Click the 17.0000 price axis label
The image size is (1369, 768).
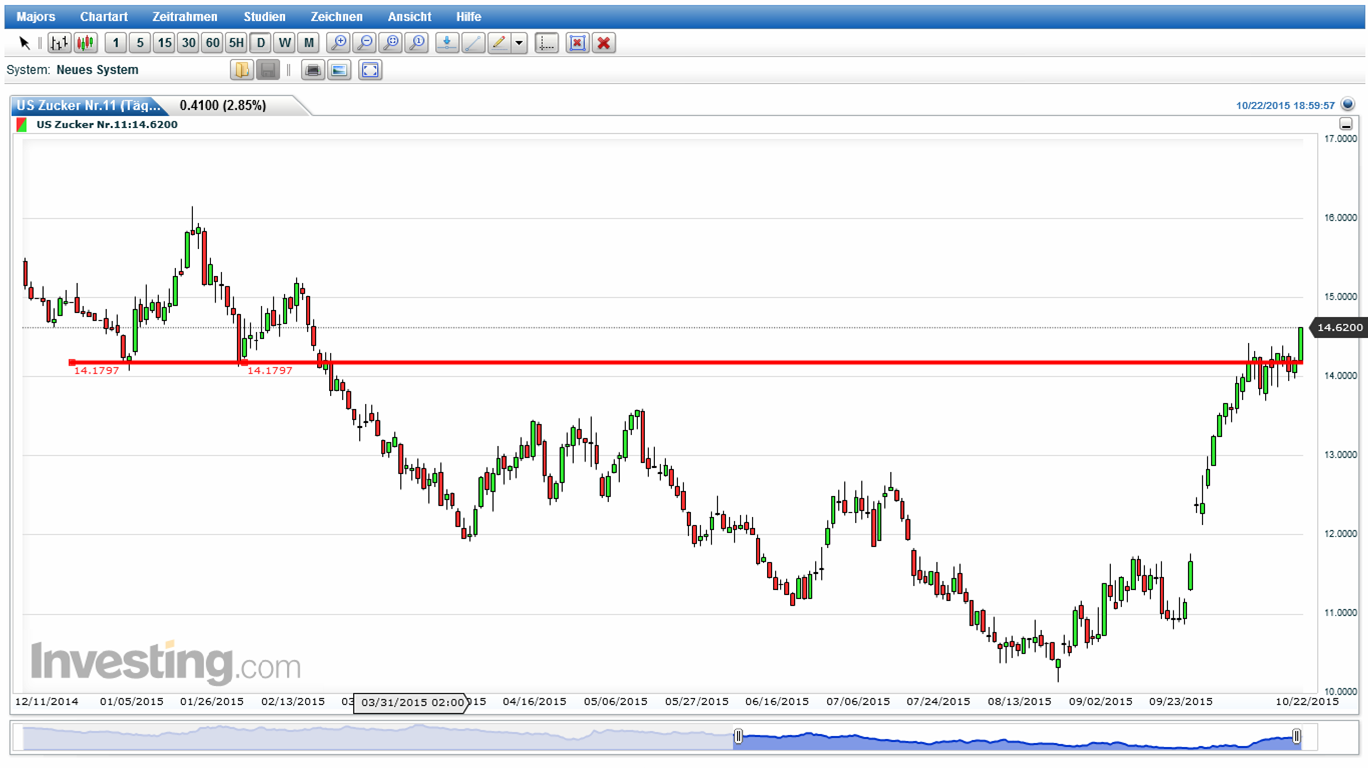1340,139
